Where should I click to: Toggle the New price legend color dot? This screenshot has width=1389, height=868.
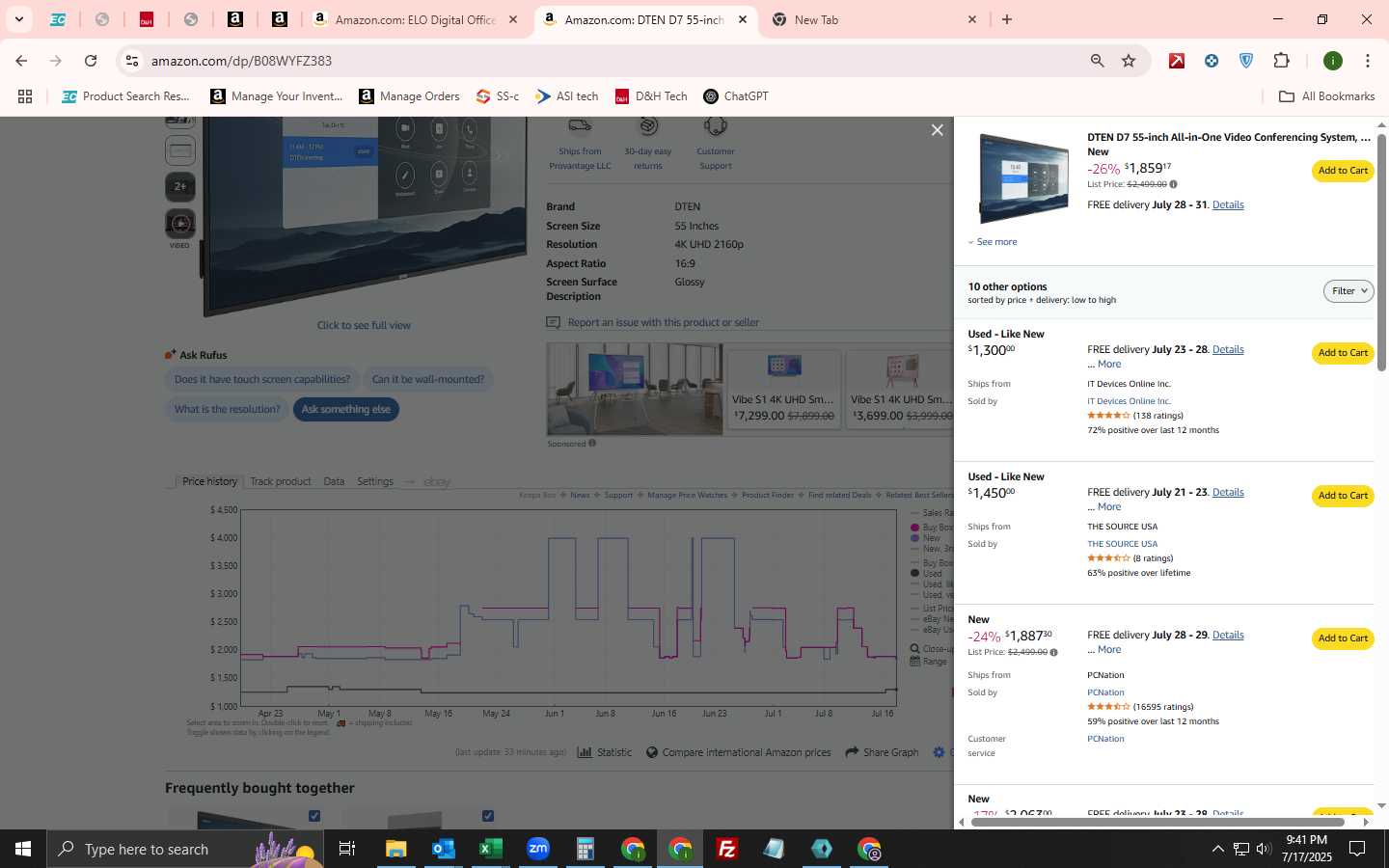[914, 538]
